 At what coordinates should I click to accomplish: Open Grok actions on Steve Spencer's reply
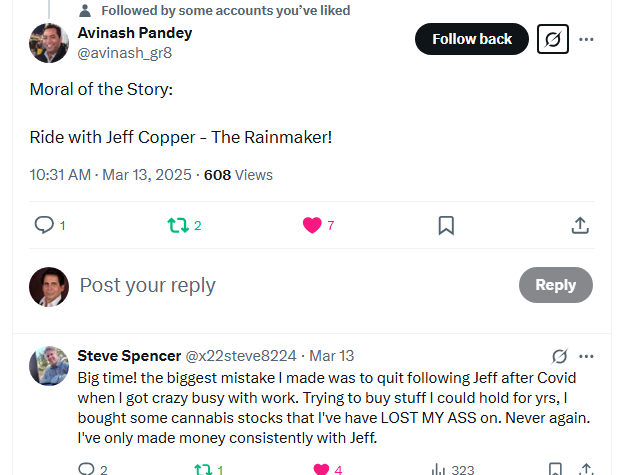pyautogui.click(x=560, y=356)
